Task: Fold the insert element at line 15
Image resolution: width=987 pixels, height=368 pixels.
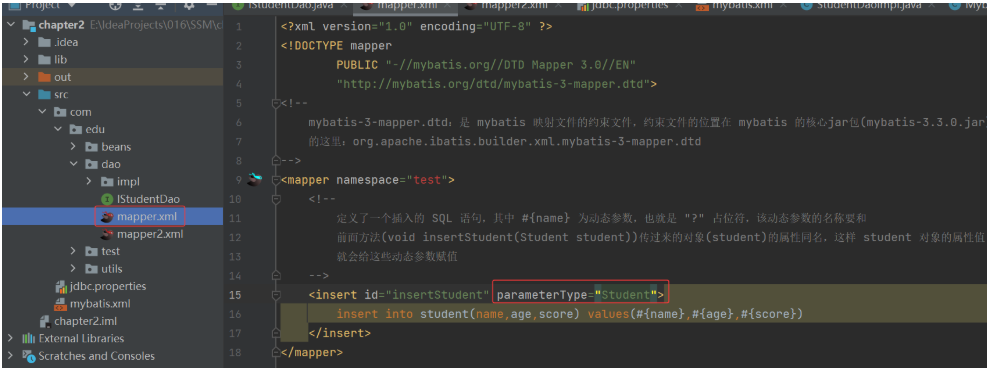Action: [276, 295]
